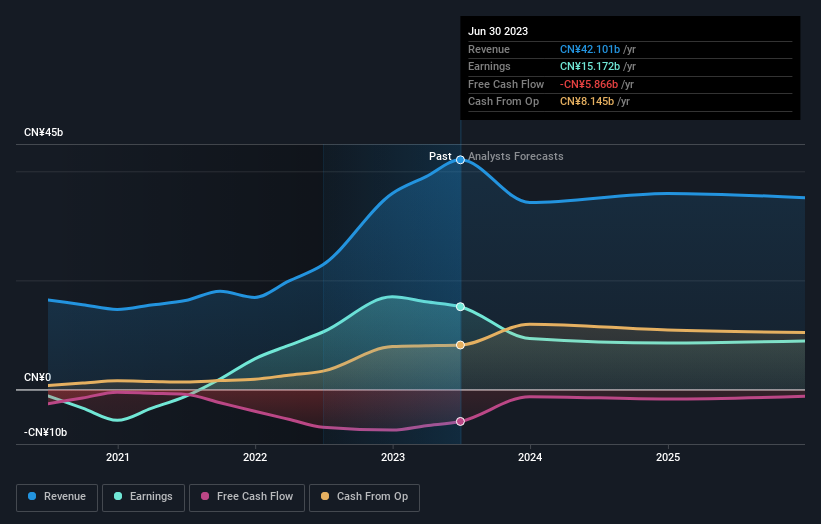Click the blue Revenue data point marker
821x524 pixels.
(x=460, y=160)
